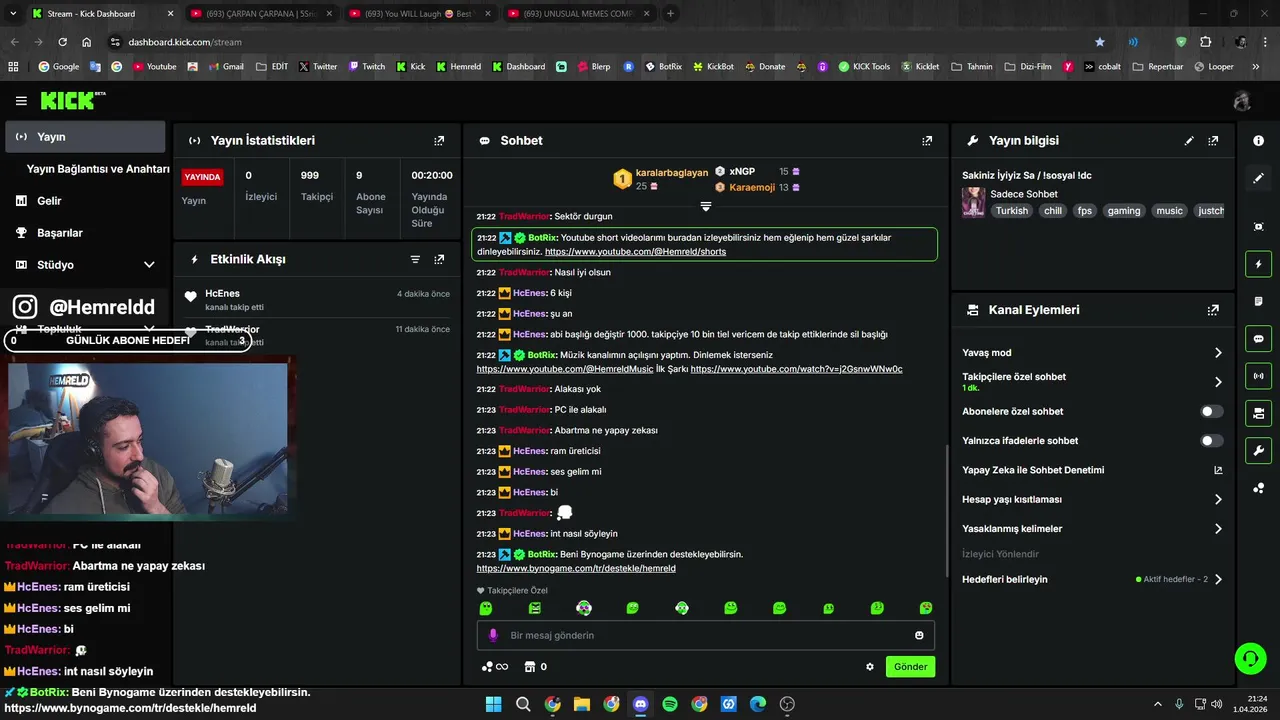Toggle the broadcast signal icon in right sidebar
Image resolution: width=1280 pixels, height=720 pixels.
point(1258,376)
